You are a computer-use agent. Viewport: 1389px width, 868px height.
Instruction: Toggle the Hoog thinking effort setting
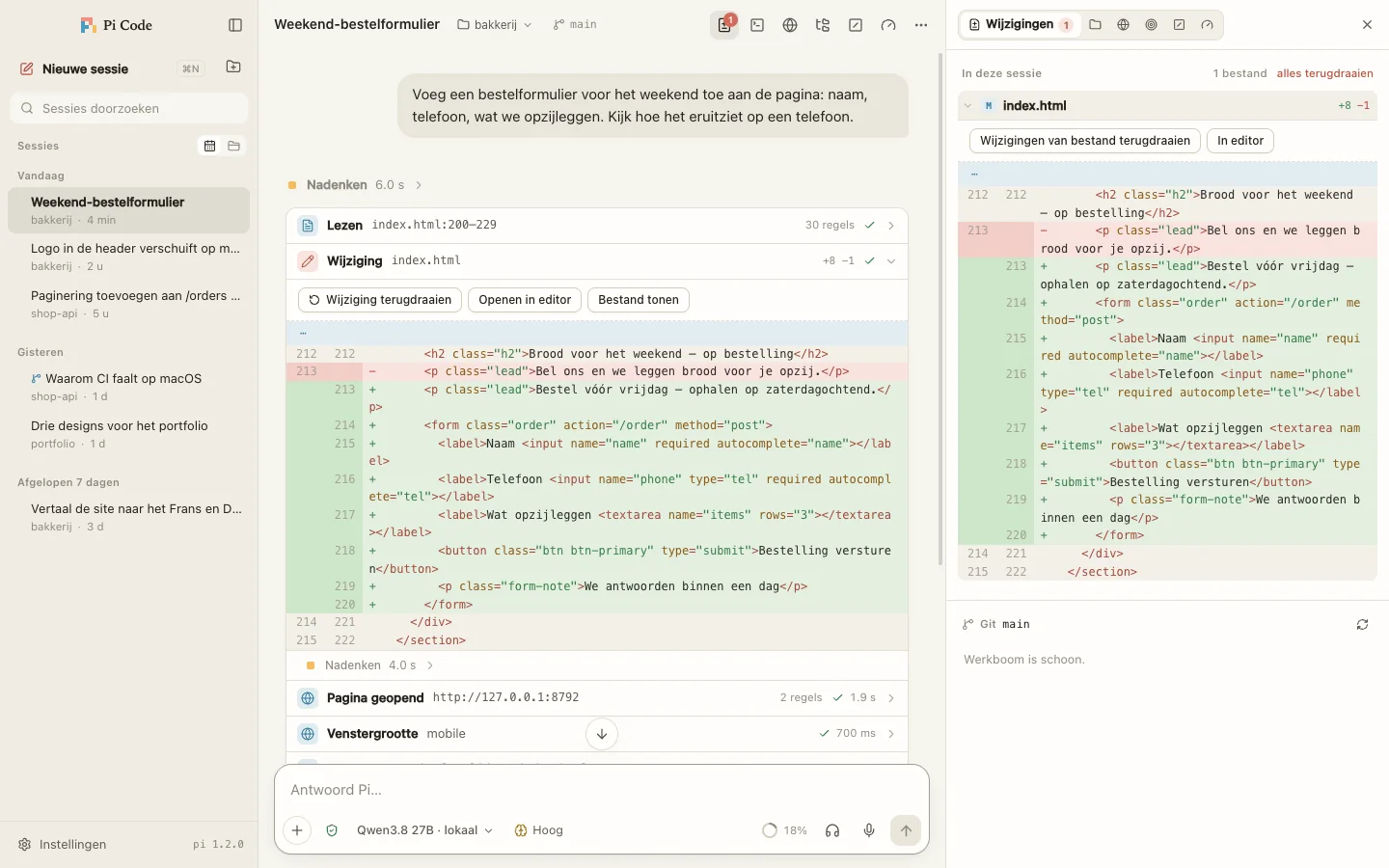pyautogui.click(x=538, y=830)
